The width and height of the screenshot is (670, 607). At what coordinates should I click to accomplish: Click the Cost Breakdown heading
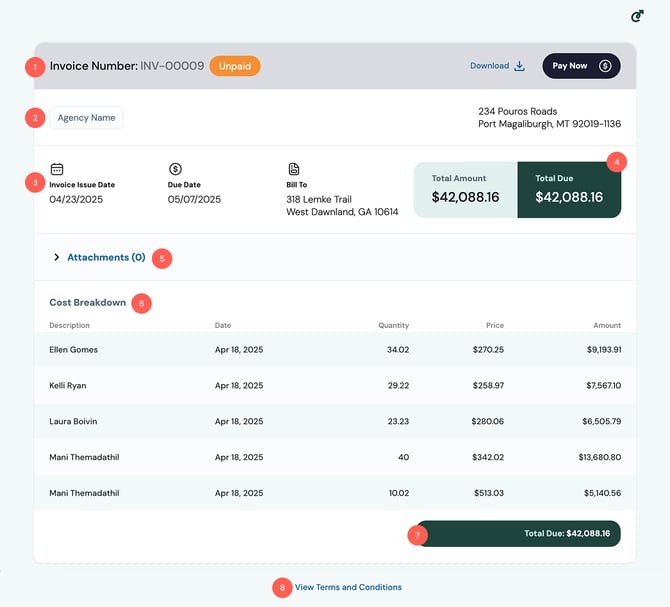88,302
